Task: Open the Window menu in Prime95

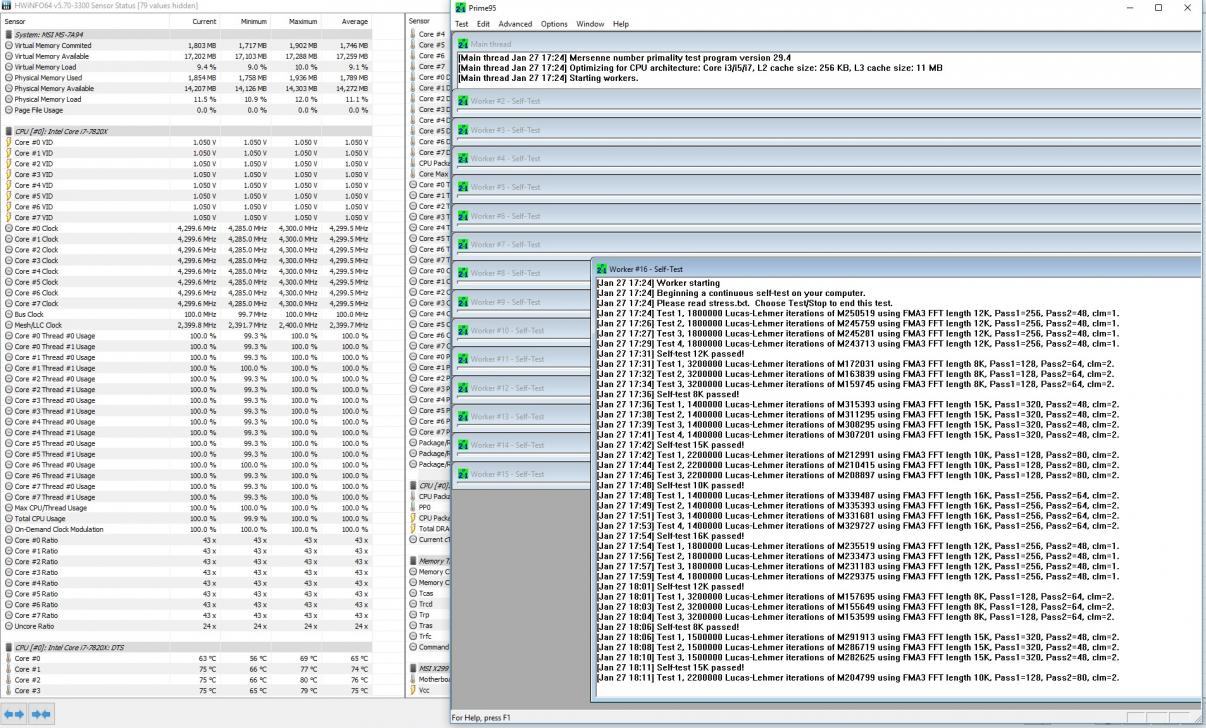Action: (x=590, y=24)
